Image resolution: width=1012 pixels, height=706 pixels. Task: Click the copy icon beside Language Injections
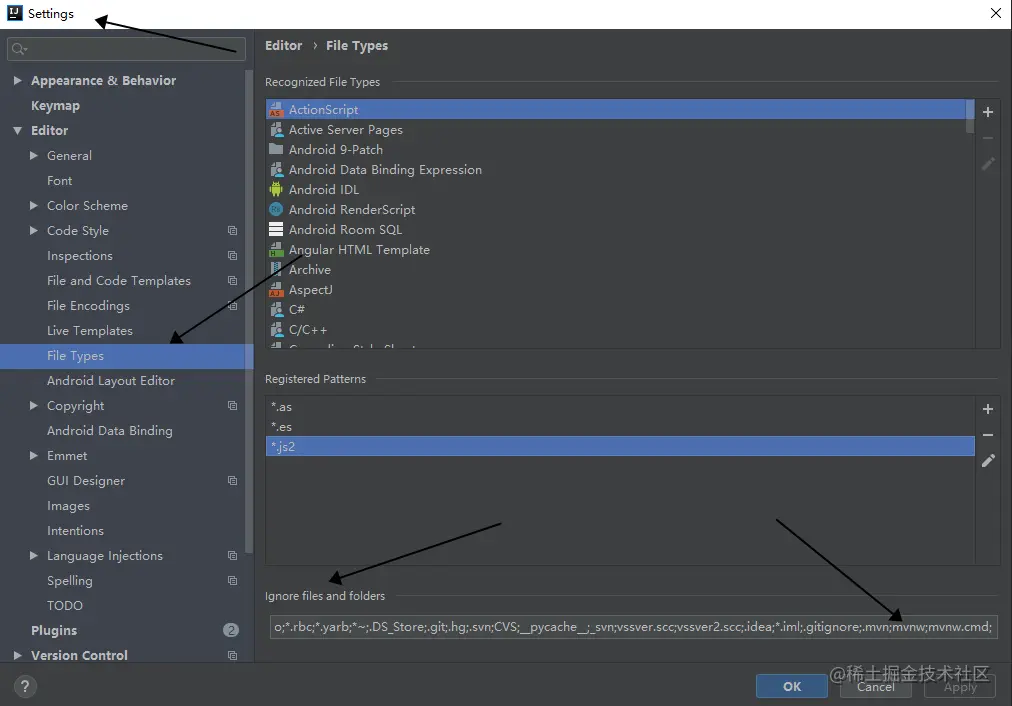232,556
